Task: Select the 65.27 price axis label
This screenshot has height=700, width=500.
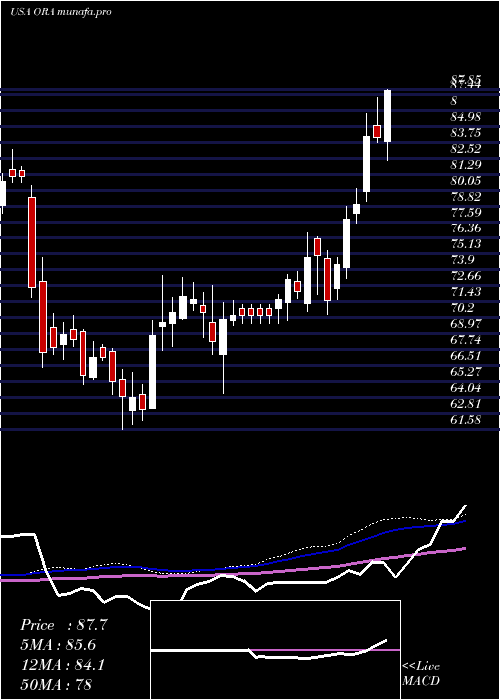Action: 466,372
